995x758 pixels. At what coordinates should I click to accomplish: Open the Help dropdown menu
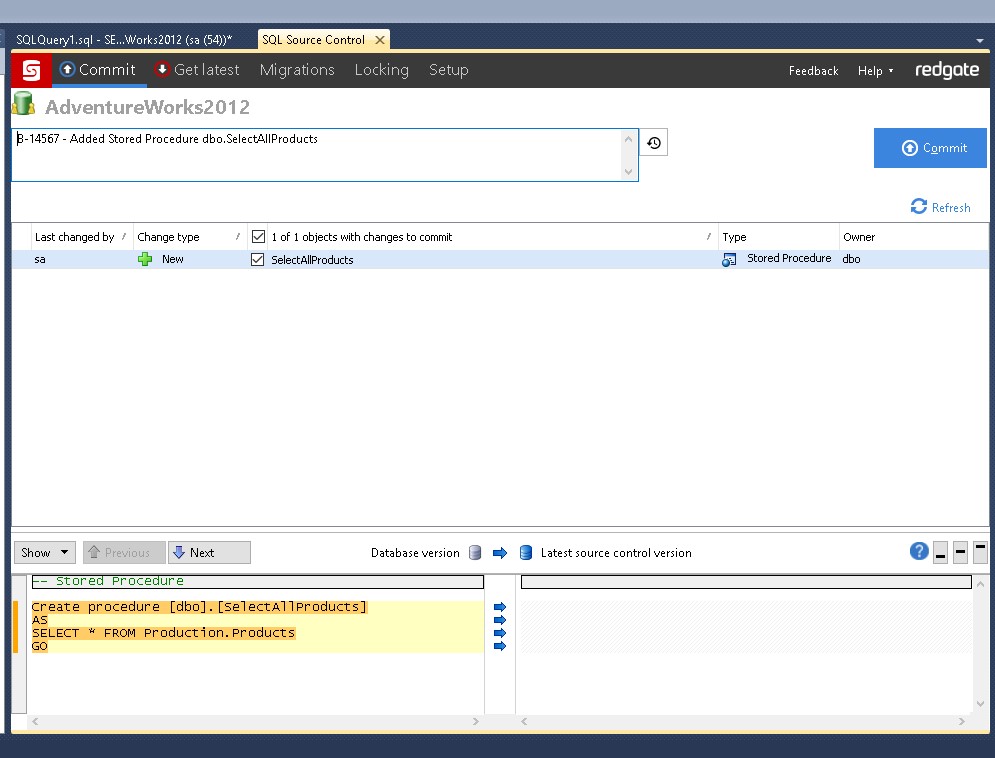coord(875,70)
